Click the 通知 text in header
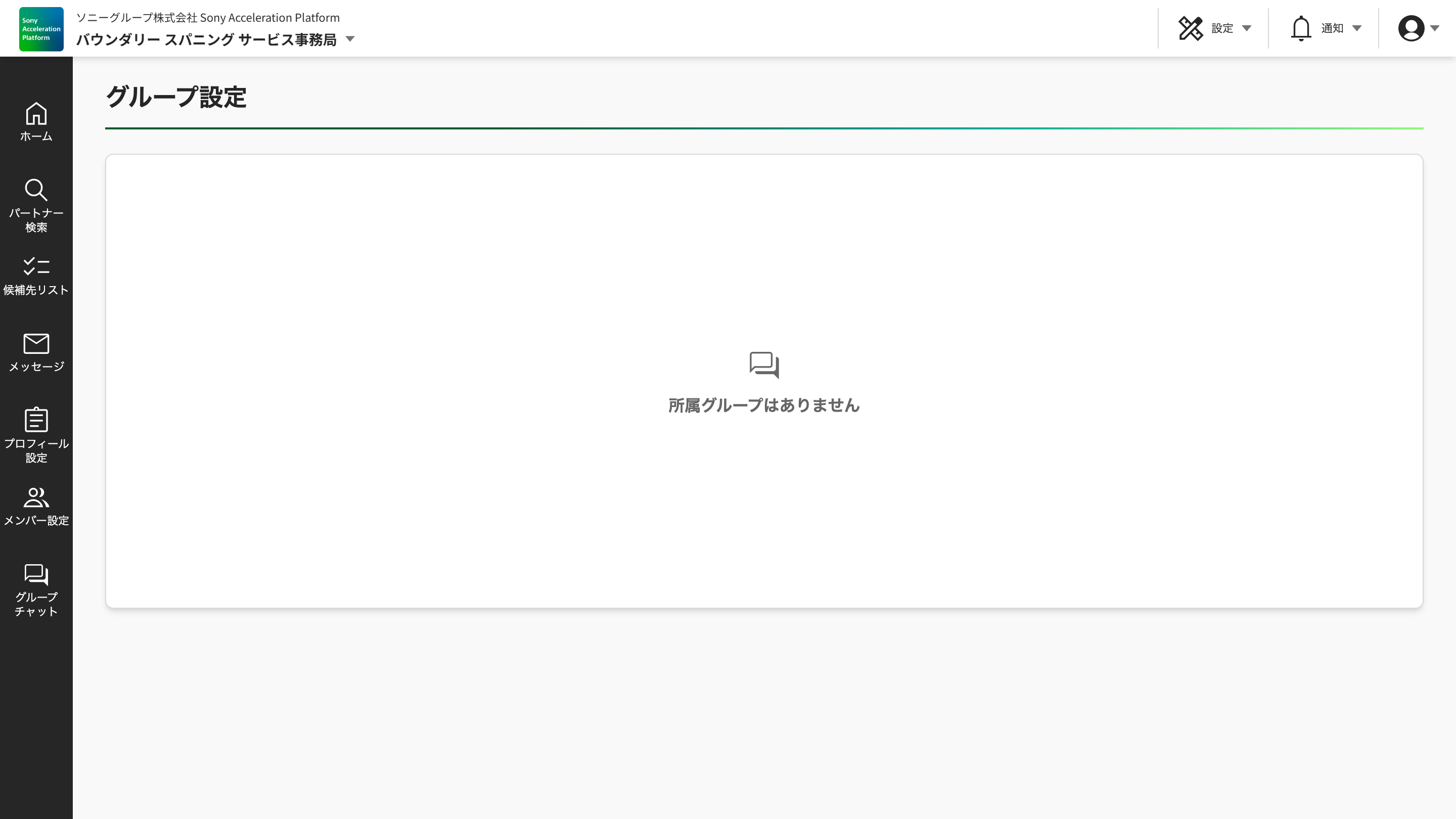This screenshot has height=819, width=1456. tap(1332, 28)
